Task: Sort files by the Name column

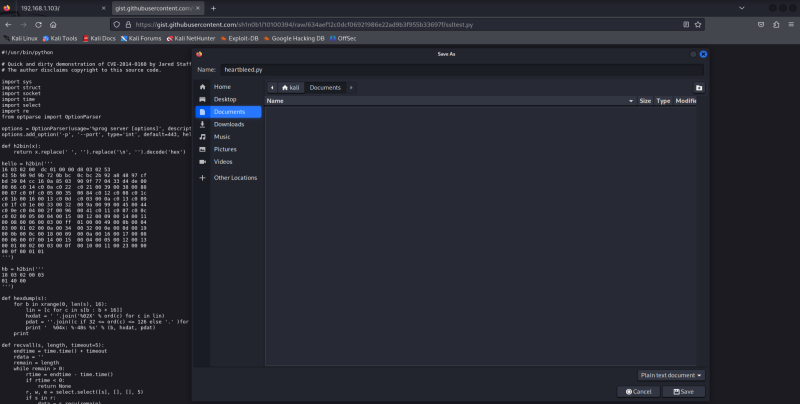Action: [451, 100]
